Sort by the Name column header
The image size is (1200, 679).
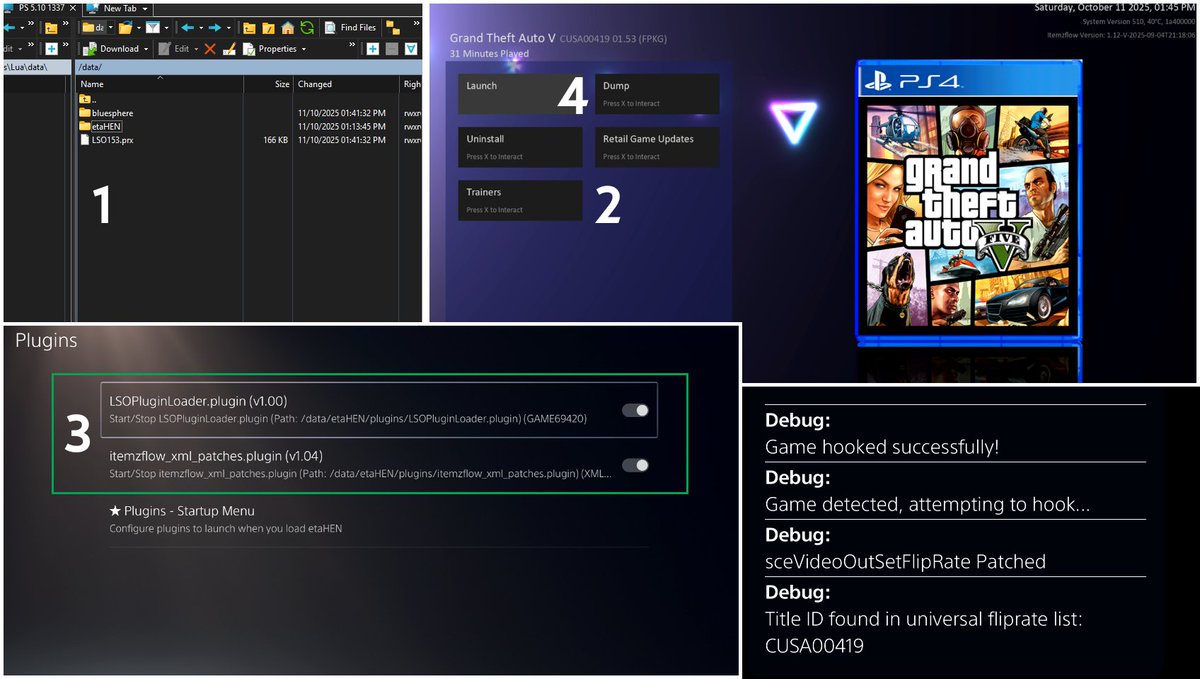160,84
